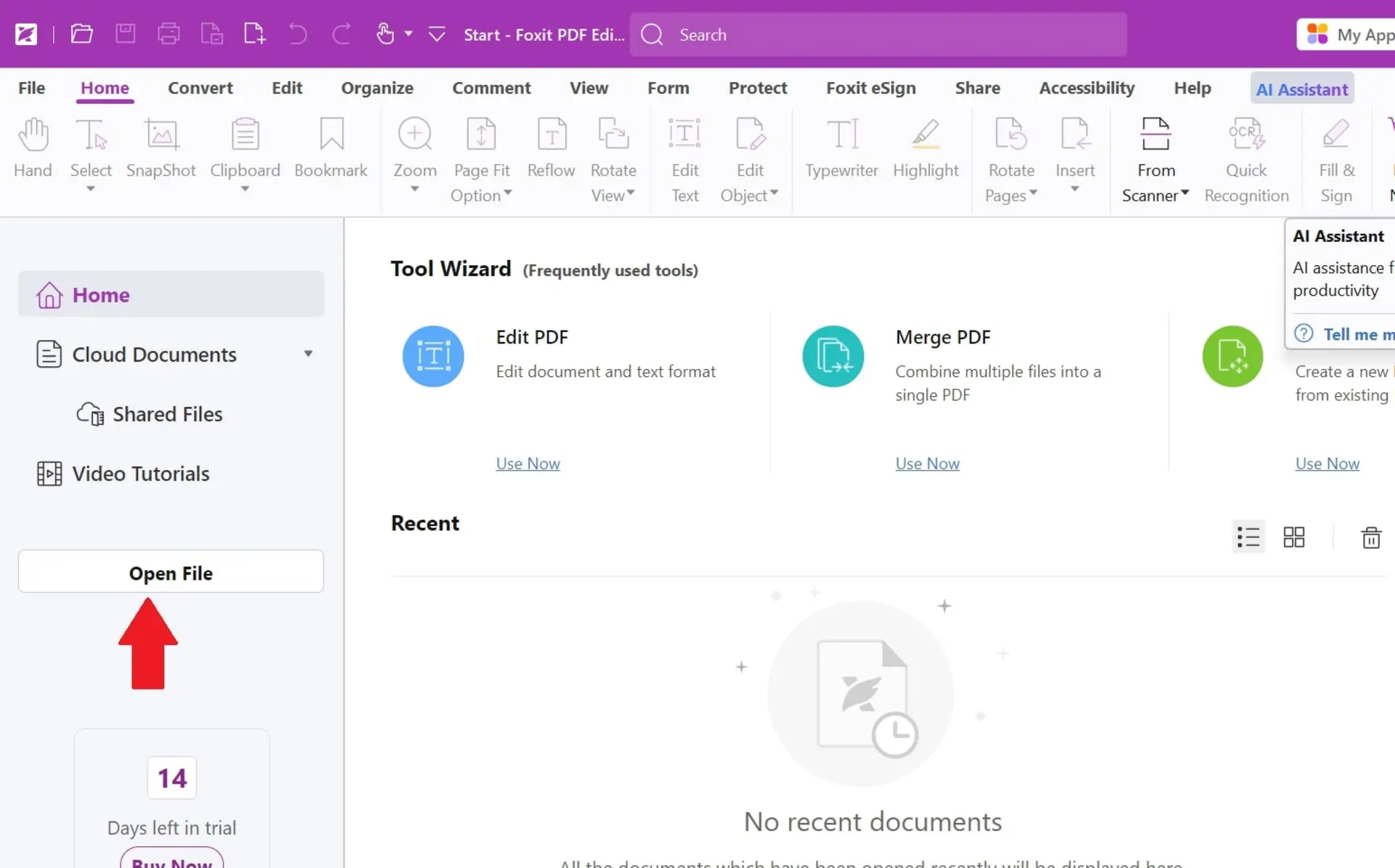Click the Print icon in quick access toolbar

[x=169, y=34]
